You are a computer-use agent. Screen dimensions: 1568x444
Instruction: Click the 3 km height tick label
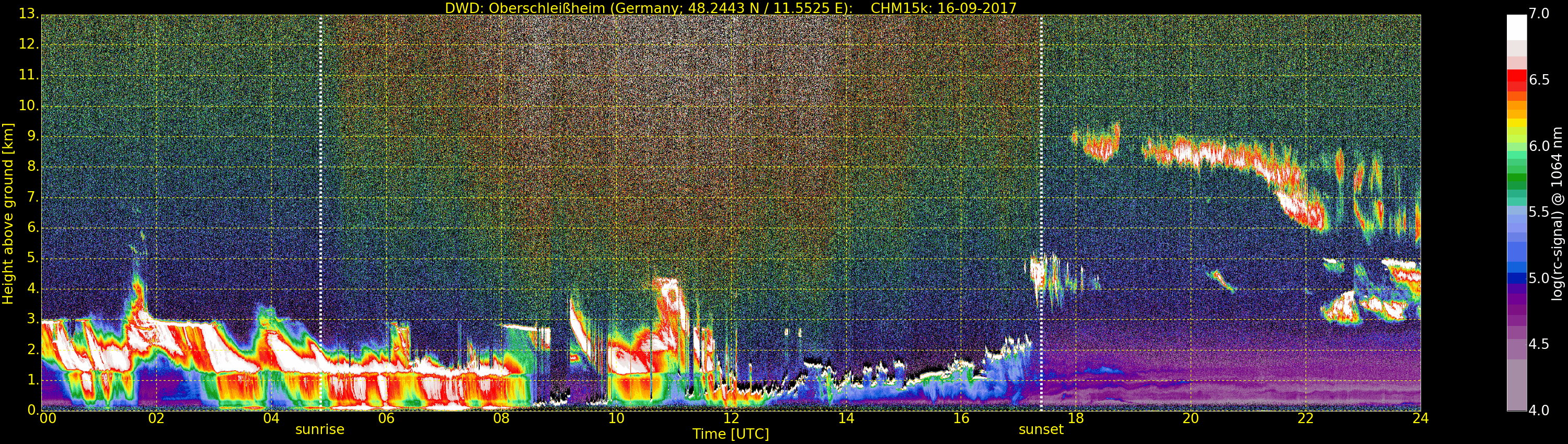pos(33,319)
